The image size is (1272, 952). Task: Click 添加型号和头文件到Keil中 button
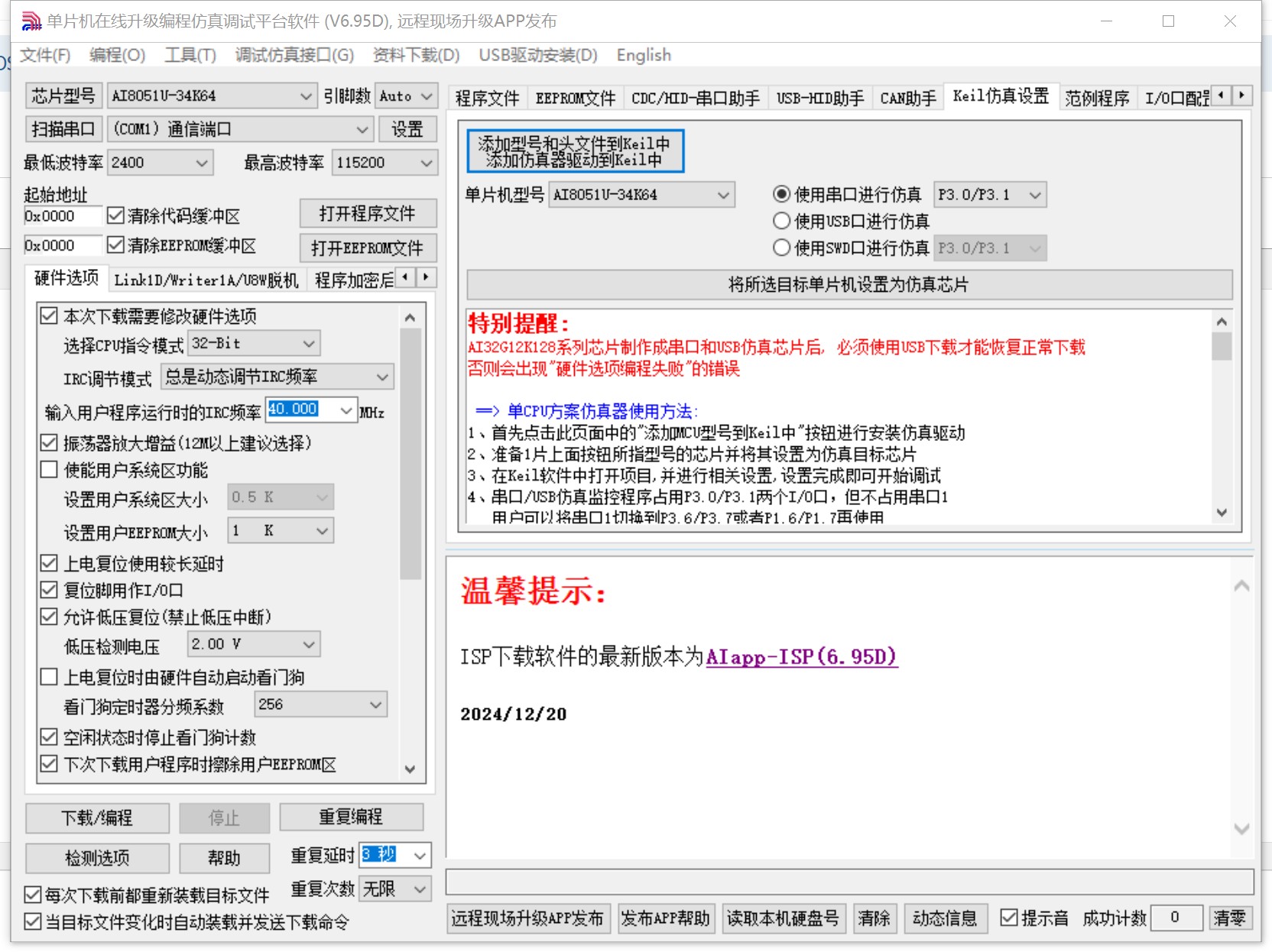575,151
